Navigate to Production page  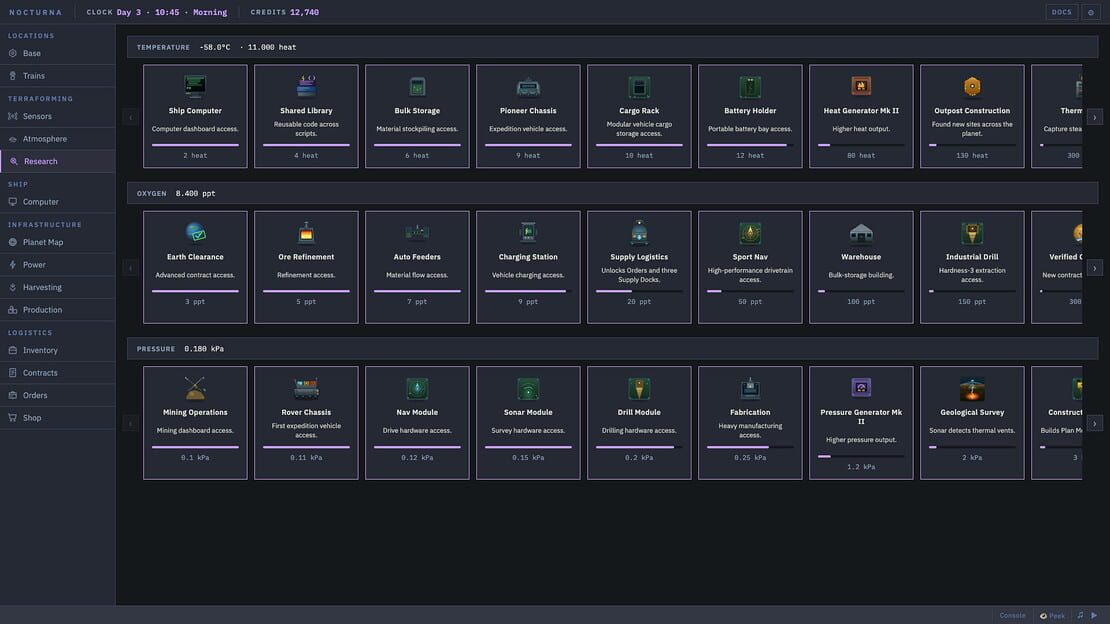tap(57, 310)
